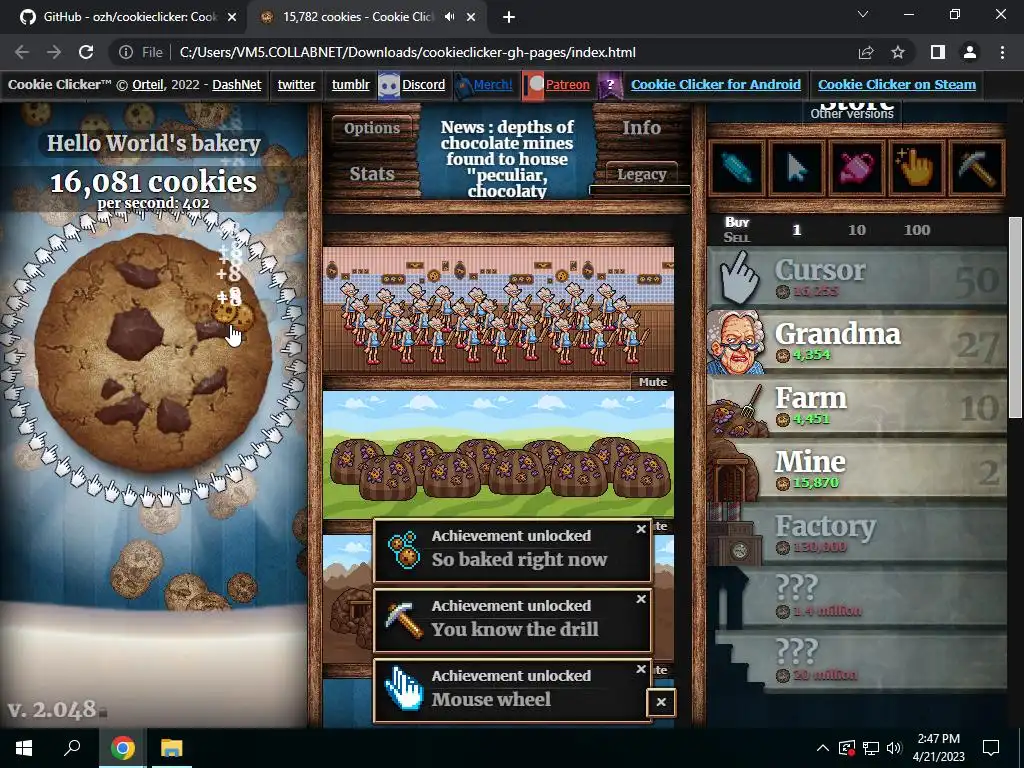Share this page icon

[866, 52]
